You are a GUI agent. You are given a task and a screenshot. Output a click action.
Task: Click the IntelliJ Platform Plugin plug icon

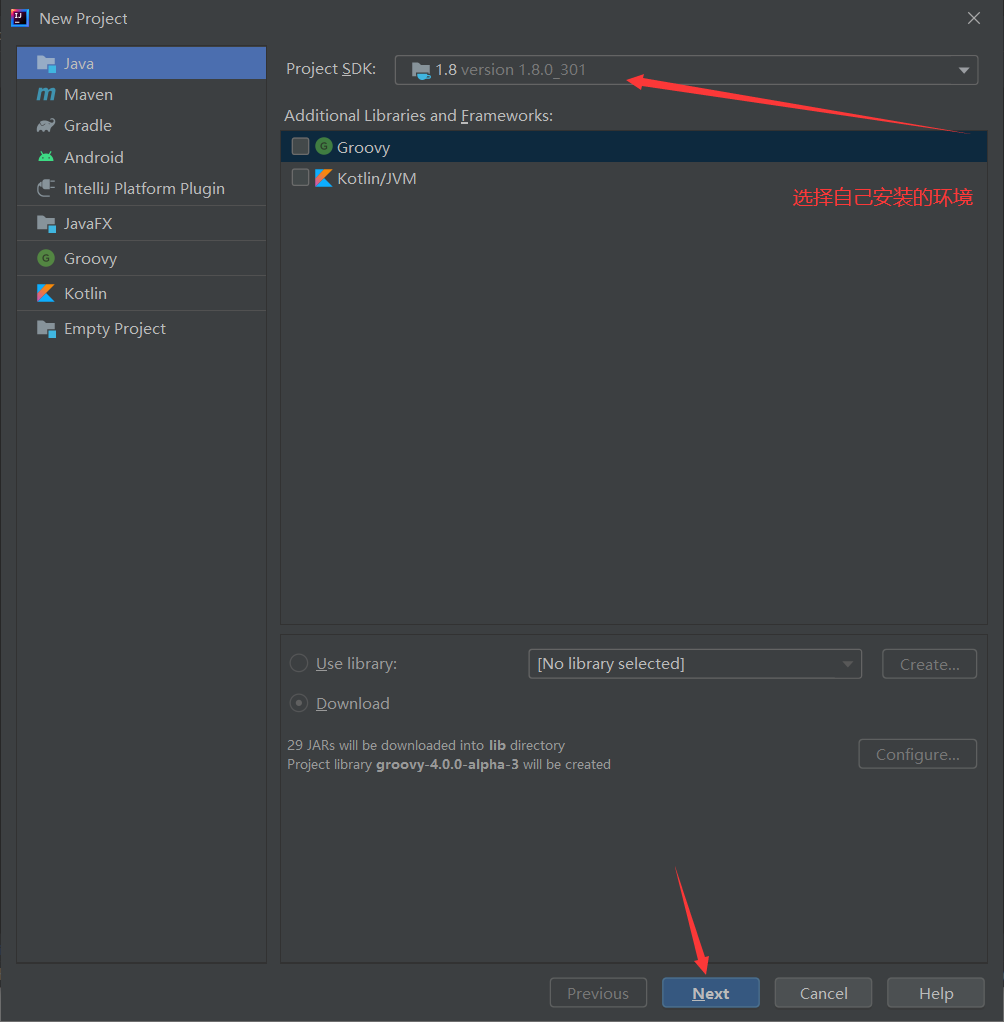pyautogui.click(x=46, y=188)
